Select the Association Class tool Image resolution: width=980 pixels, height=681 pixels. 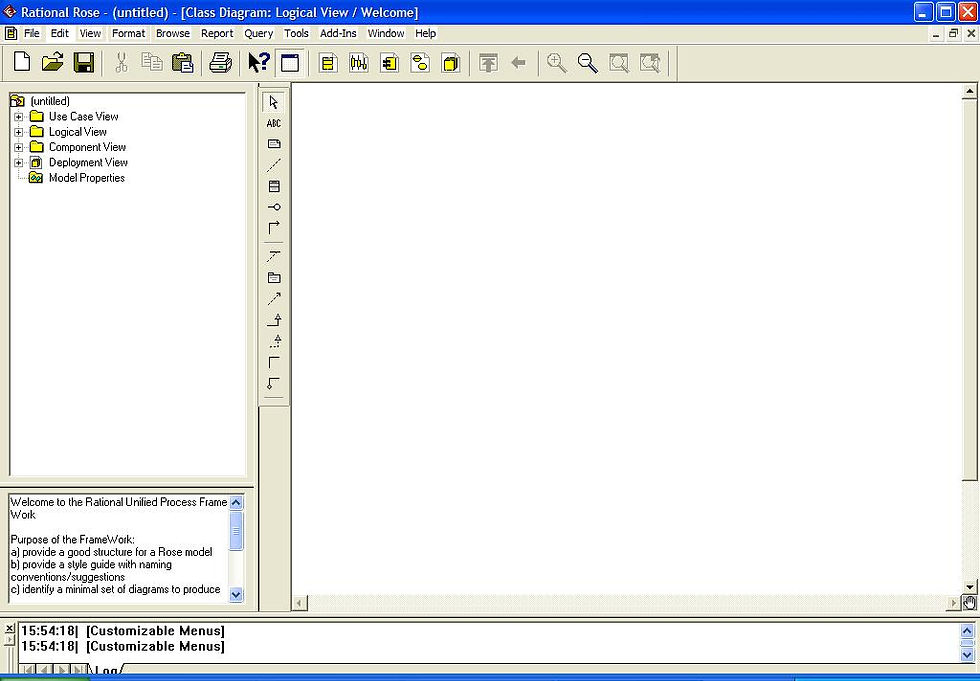coord(274,256)
